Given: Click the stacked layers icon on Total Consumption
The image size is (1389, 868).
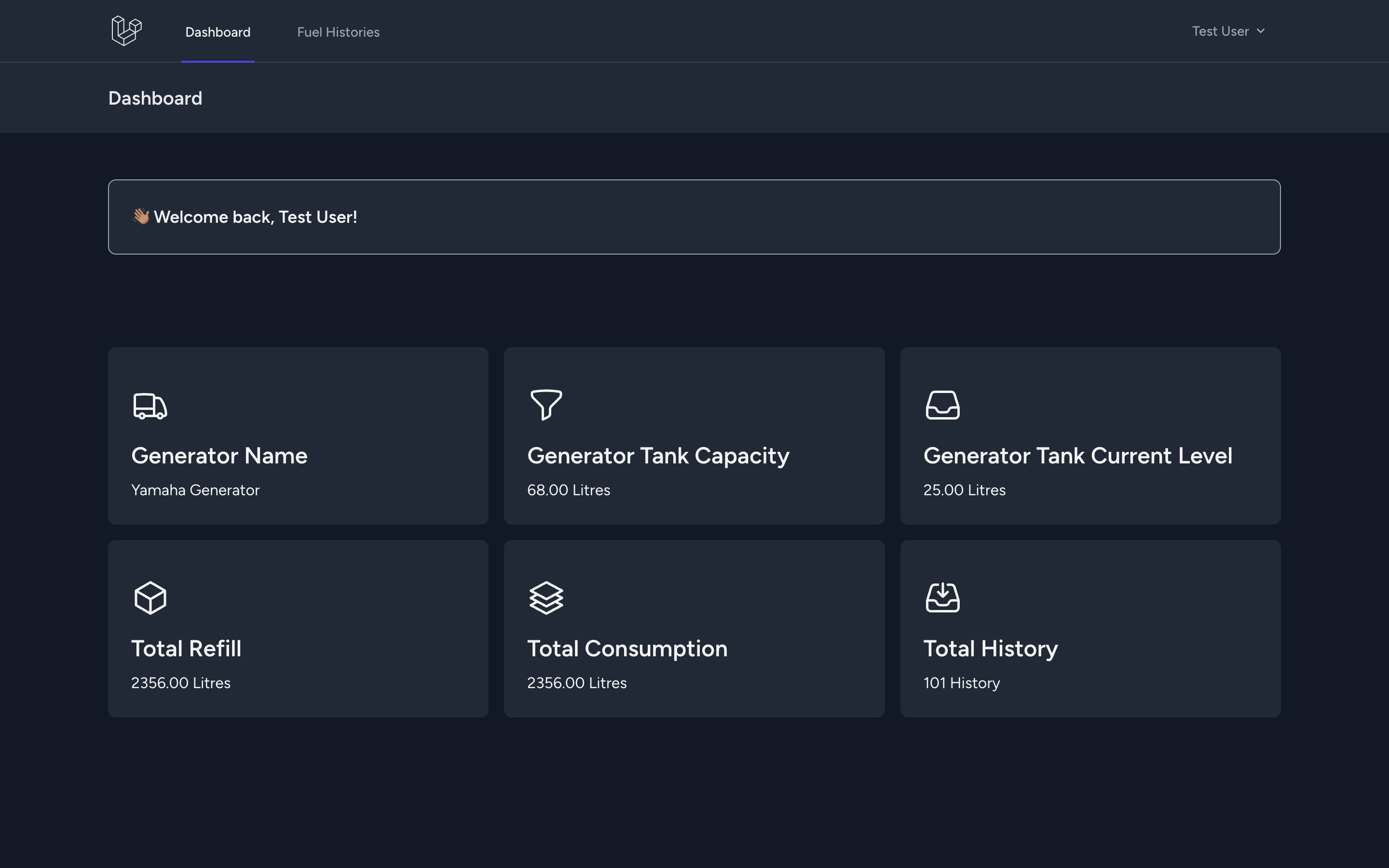Looking at the screenshot, I should [x=546, y=597].
